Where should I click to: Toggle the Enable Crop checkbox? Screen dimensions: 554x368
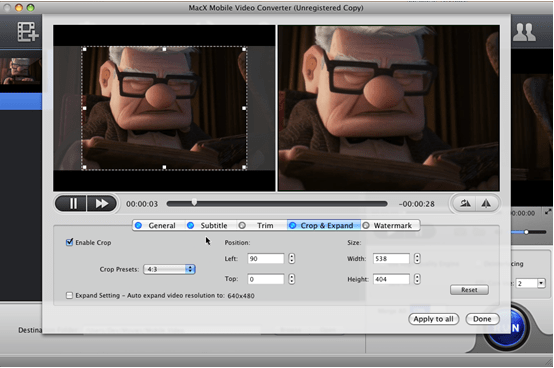click(69, 242)
